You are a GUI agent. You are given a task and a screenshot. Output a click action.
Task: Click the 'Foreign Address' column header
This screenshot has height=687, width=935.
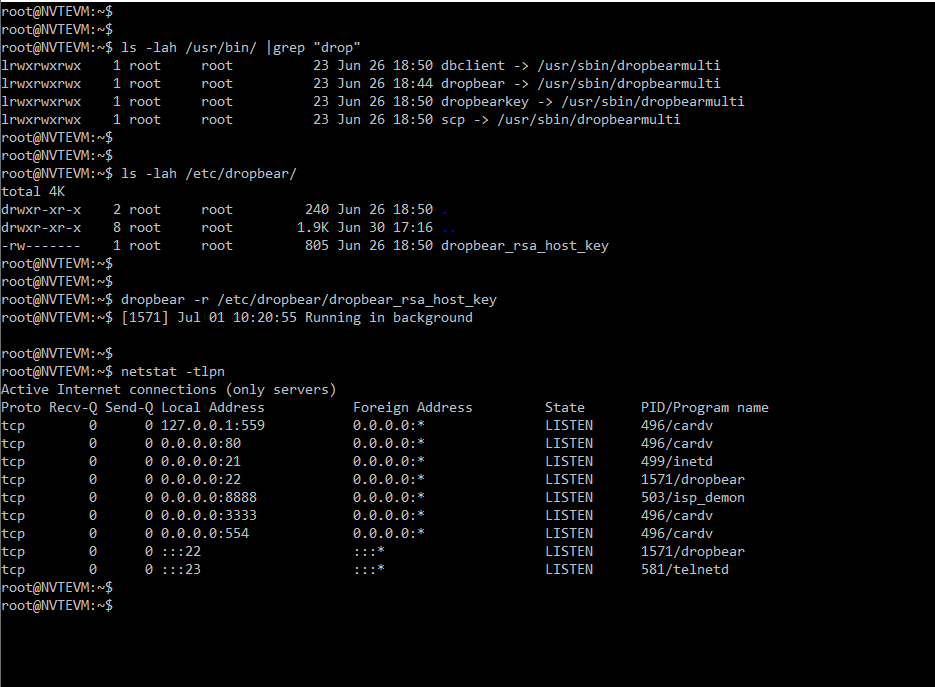point(412,407)
